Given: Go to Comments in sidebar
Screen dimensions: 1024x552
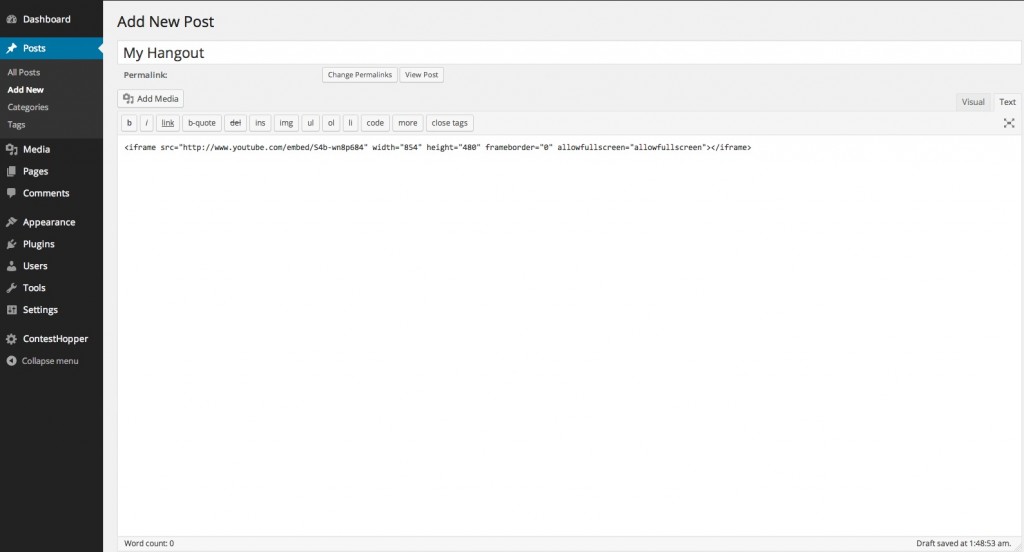Looking at the screenshot, I should click(x=45, y=193).
